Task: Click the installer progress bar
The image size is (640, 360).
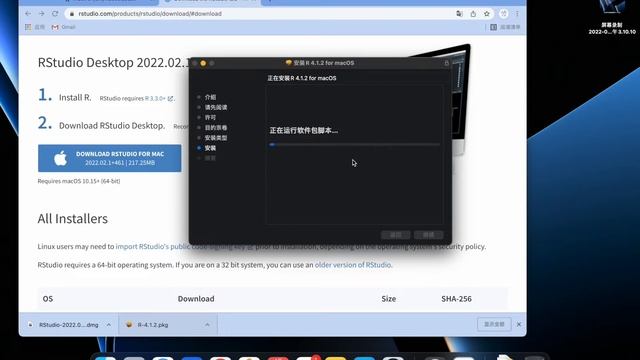Action: [354, 144]
